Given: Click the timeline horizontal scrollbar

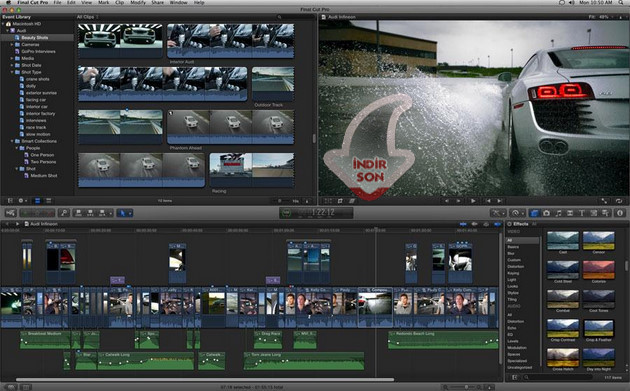Looking at the screenshot, I should point(205,379).
